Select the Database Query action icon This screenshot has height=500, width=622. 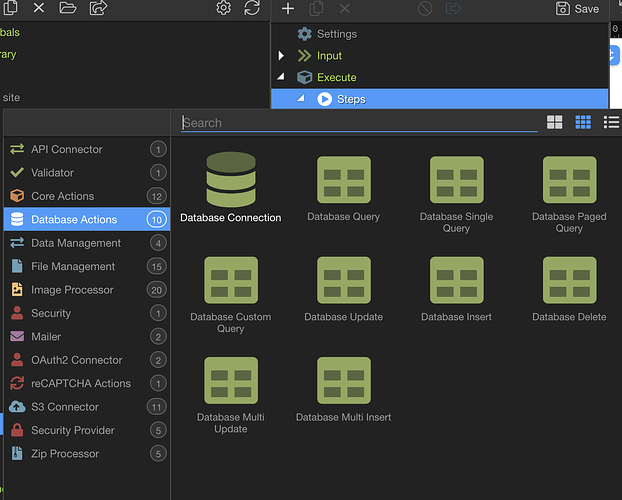pos(343,180)
